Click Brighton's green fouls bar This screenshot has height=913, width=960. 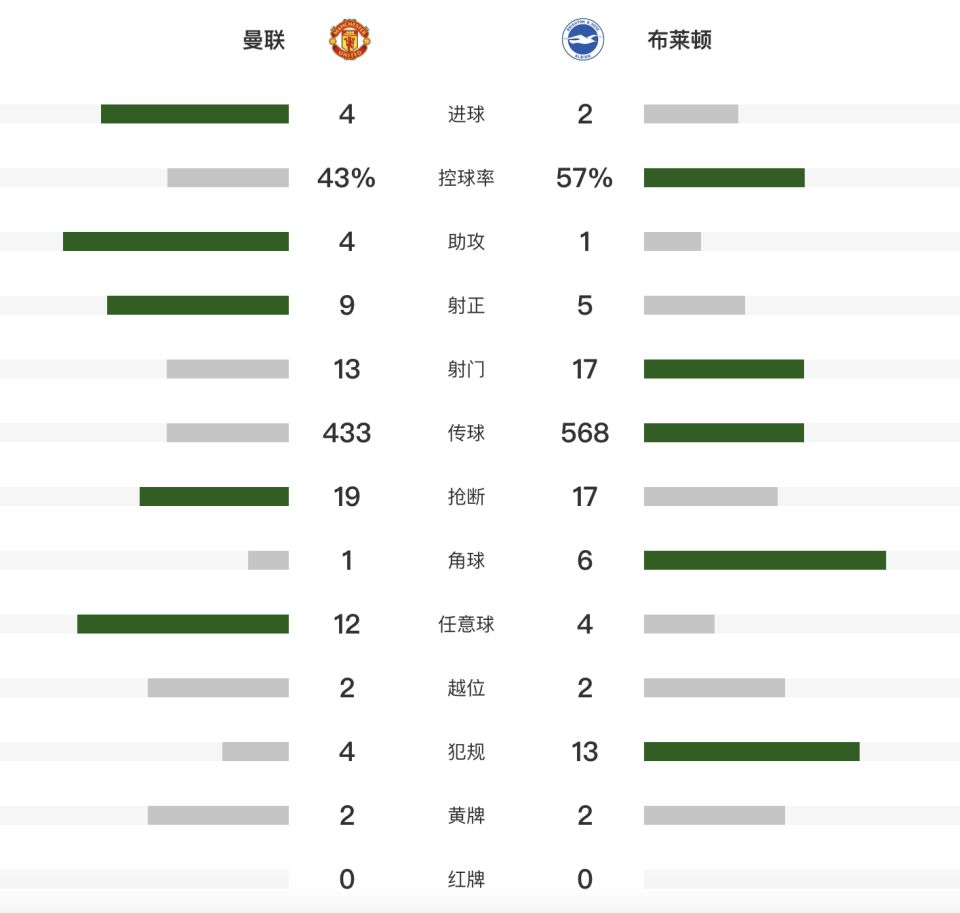(752, 752)
